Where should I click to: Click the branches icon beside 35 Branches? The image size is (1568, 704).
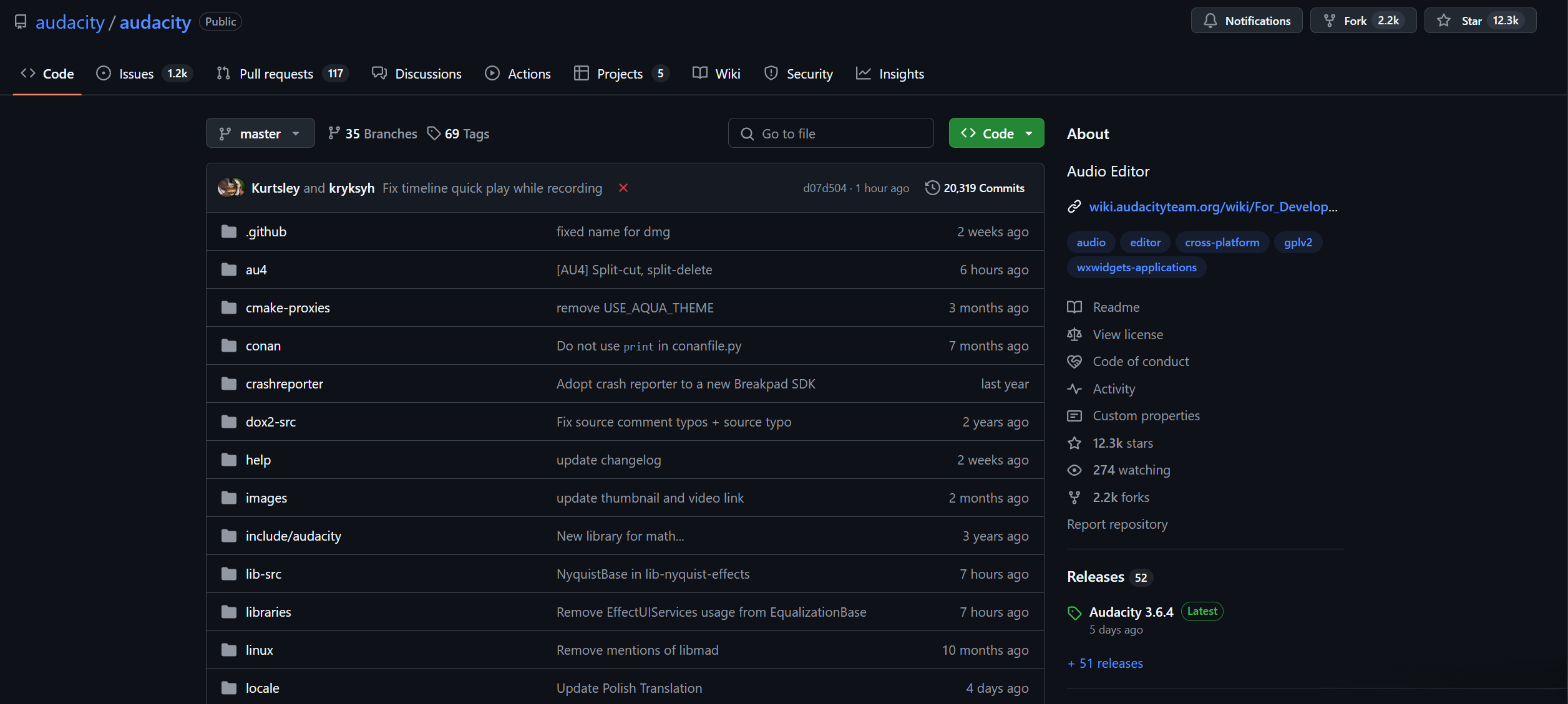coord(334,133)
